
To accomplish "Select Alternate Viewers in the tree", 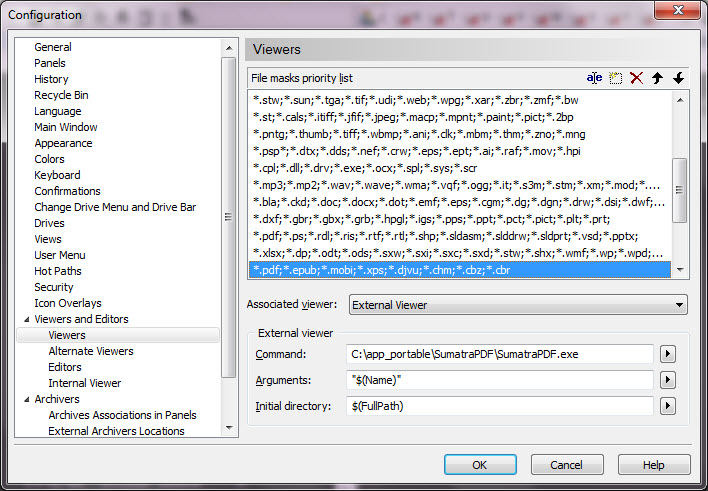I will click(90, 351).
